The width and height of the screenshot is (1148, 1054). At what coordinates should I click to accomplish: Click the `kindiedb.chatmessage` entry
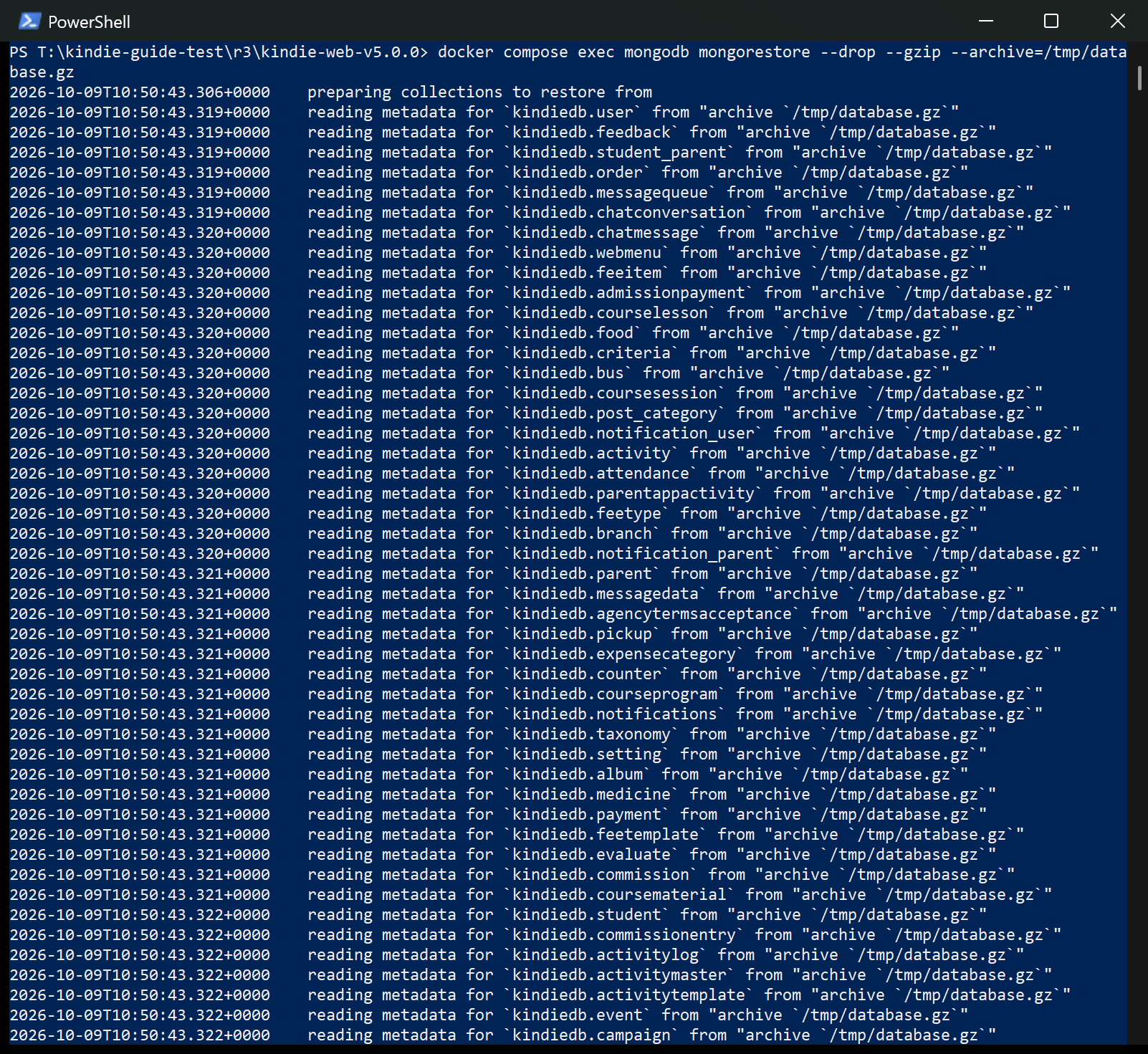tap(606, 233)
